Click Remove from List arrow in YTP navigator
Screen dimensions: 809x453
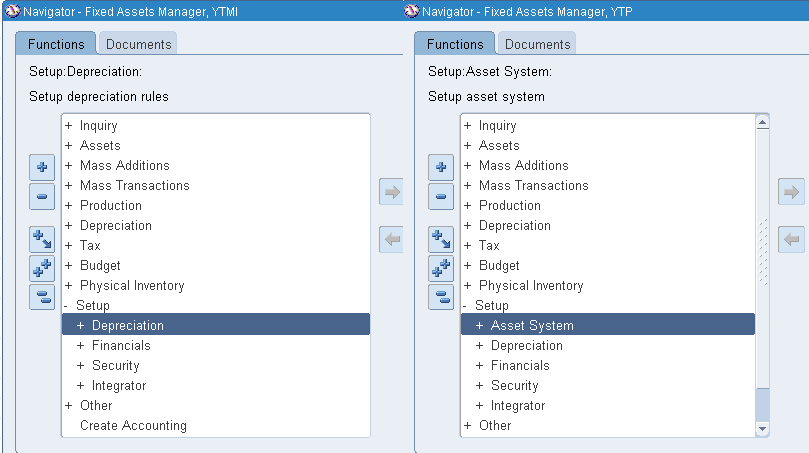click(791, 239)
